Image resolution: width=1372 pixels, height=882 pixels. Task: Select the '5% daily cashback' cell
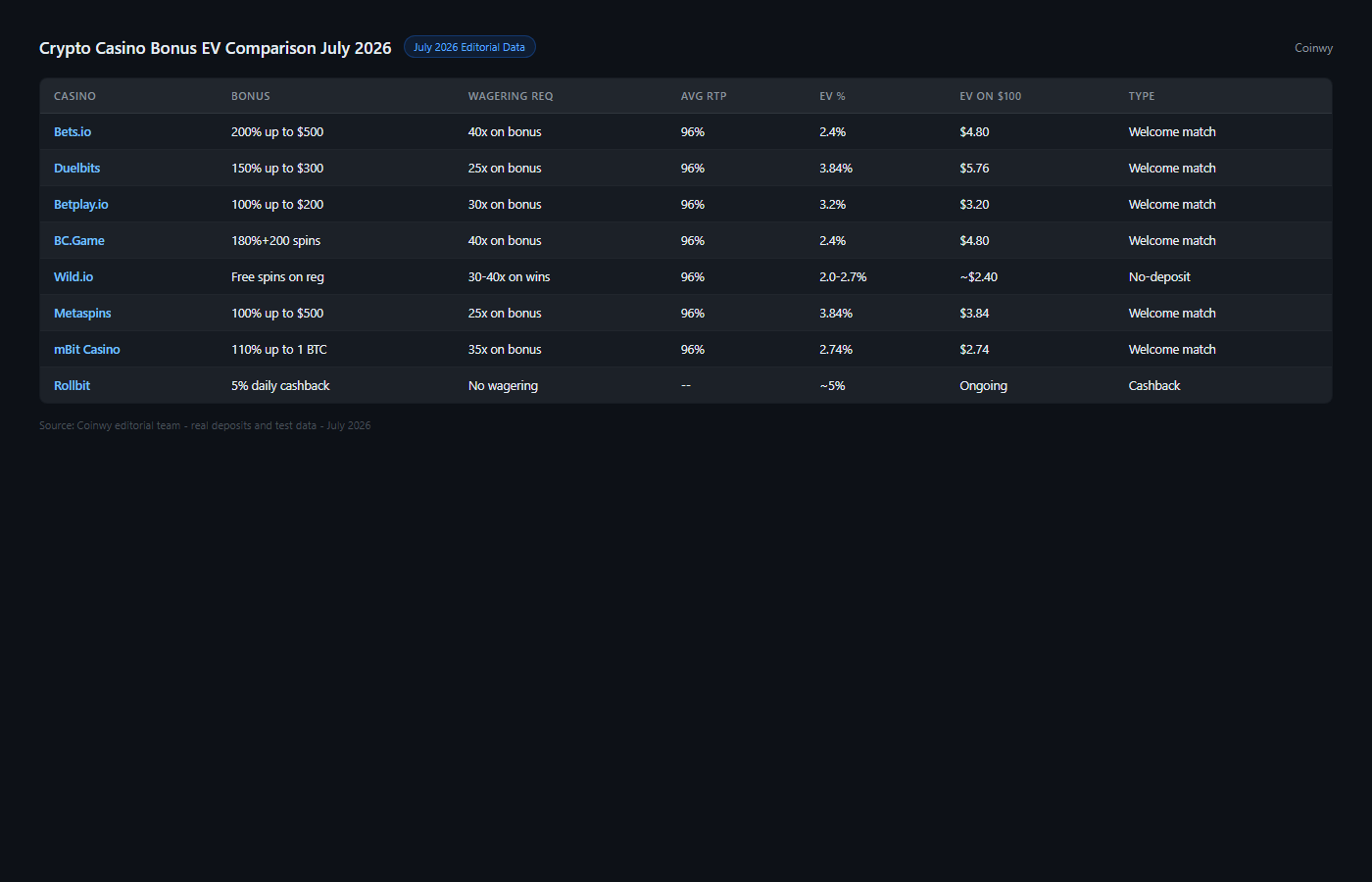coord(280,386)
